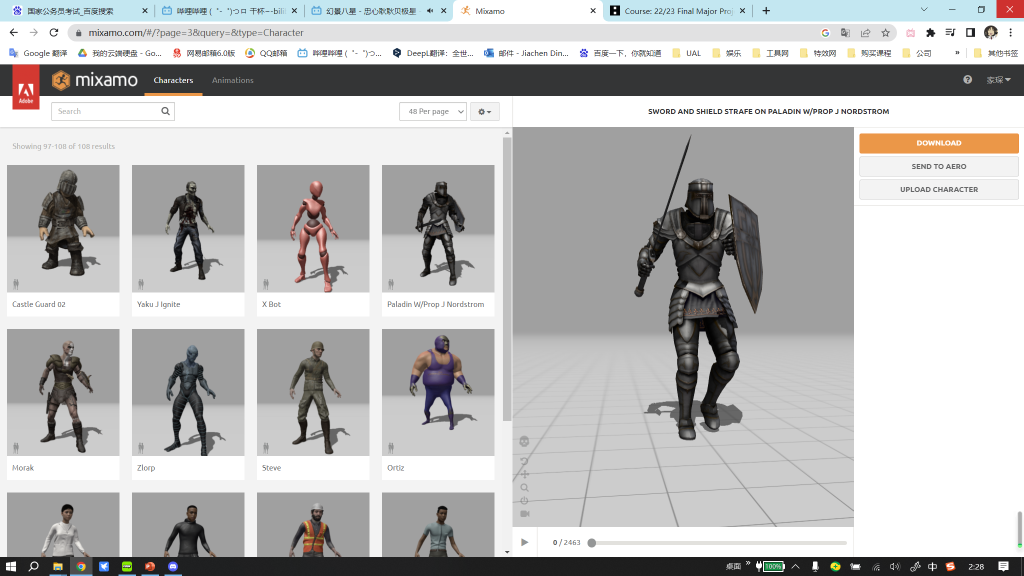1024x576 pixels.
Task: Open the extensions puzzle icon
Action: [931, 33]
